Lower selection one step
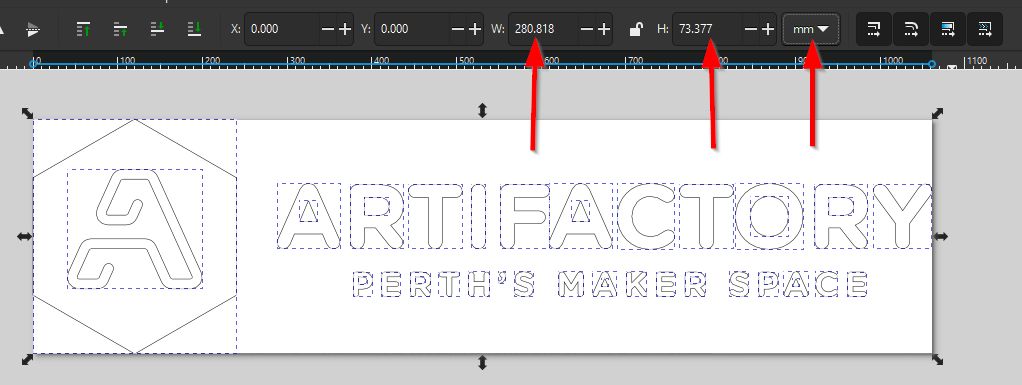 158,29
